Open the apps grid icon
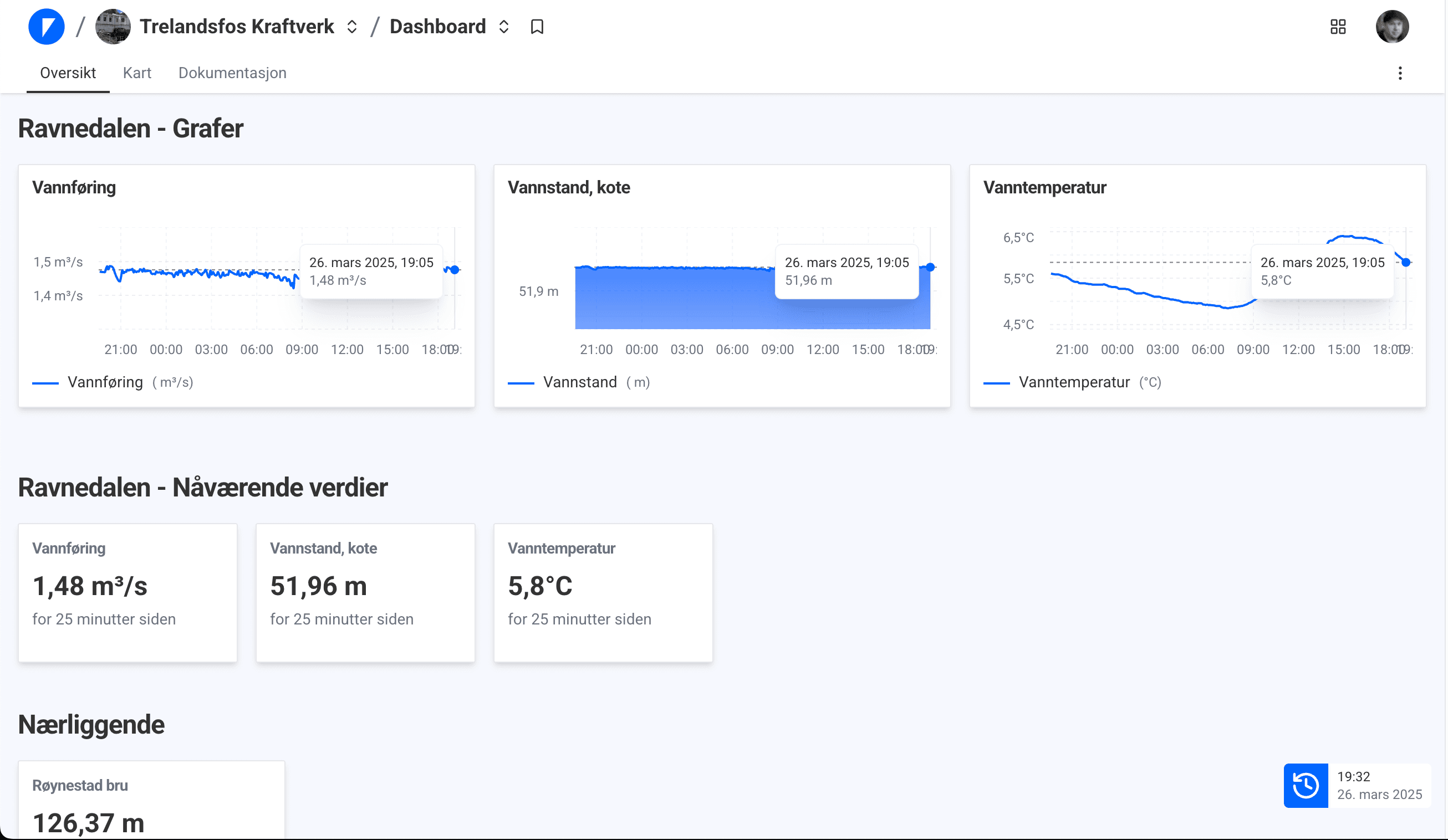 (1338, 27)
